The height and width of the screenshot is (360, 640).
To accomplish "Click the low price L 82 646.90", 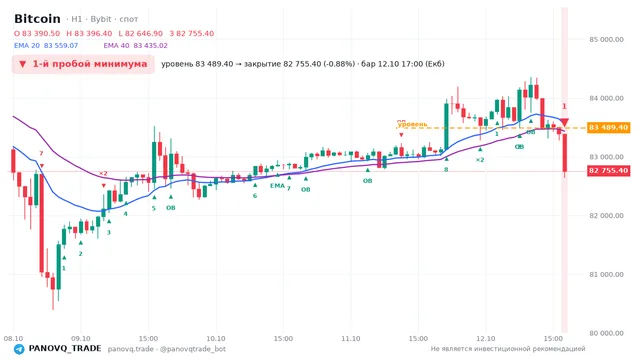I will tap(141, 33).
